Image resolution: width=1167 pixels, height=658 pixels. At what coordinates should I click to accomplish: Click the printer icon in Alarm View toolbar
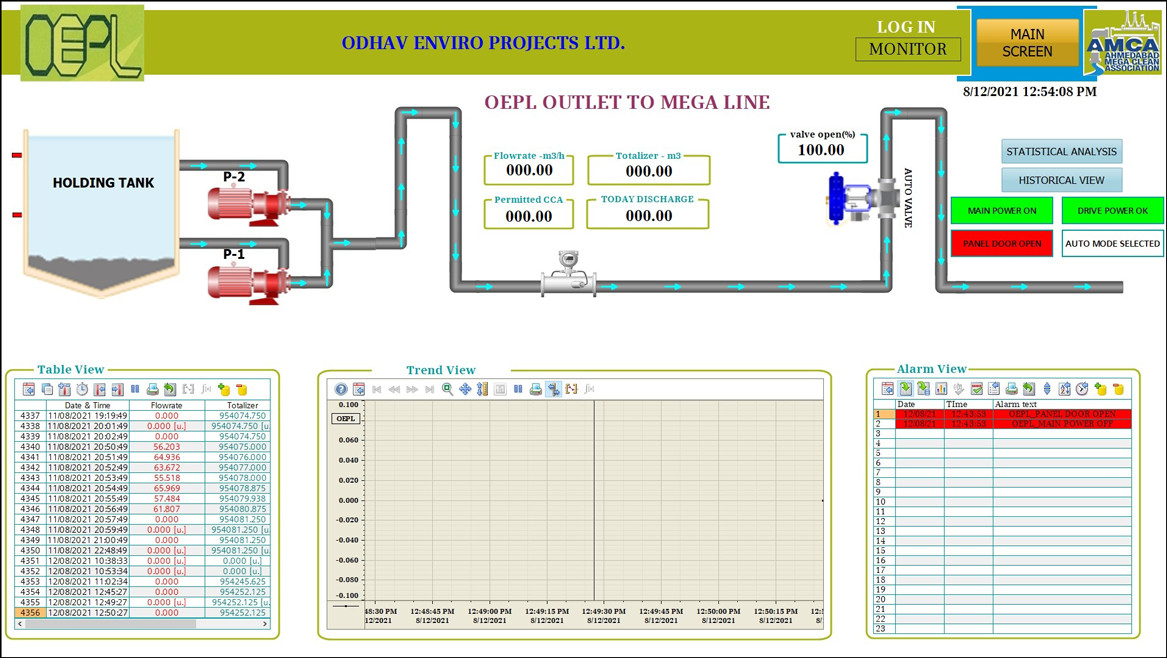coord(1011,388)
